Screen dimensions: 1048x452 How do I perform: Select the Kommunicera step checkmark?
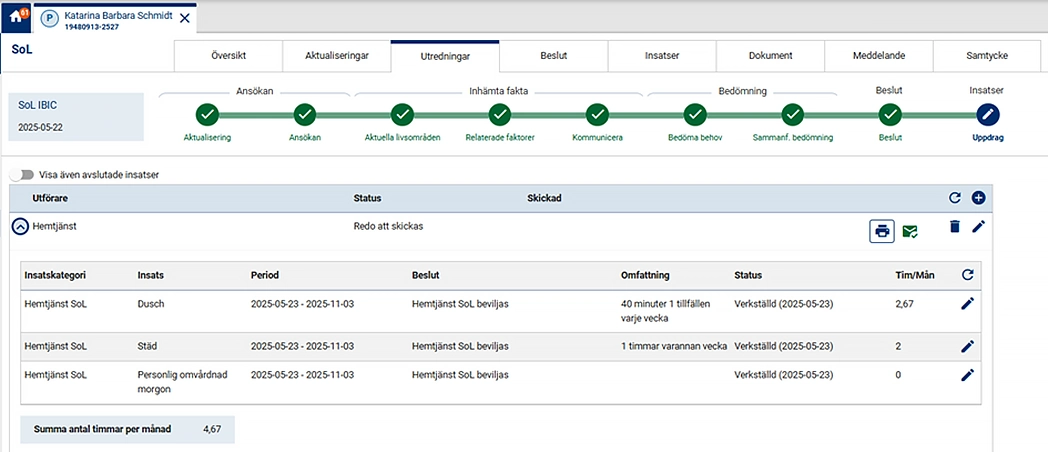[598, 115]
